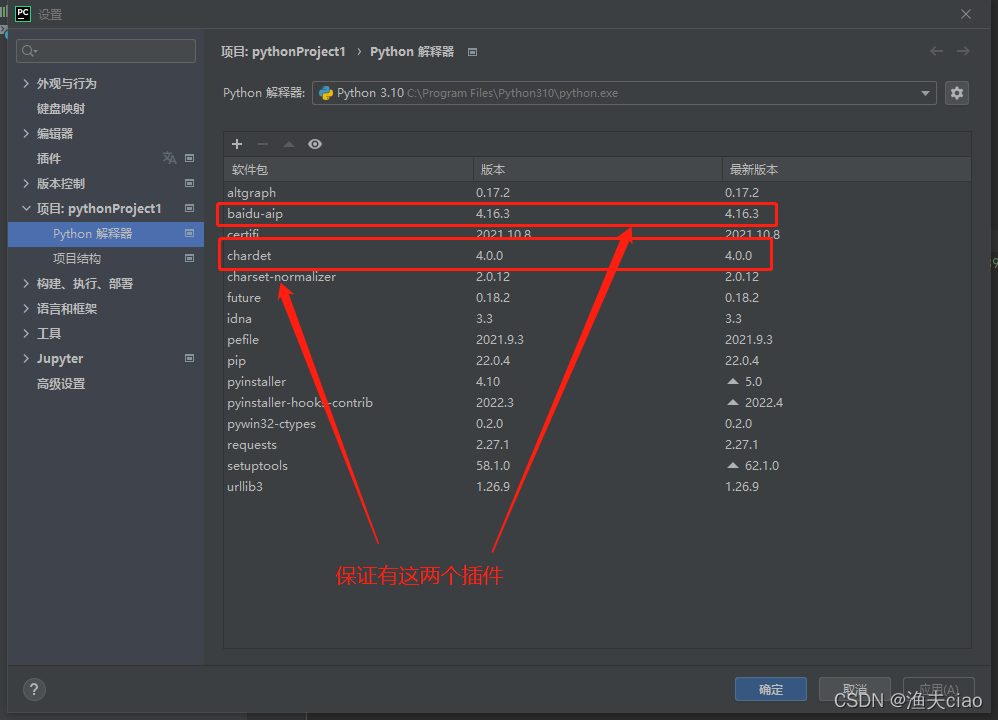Close the settings dialog
Image resolution: width=998 pixels, height=720 pixels.
click(966, 14)
